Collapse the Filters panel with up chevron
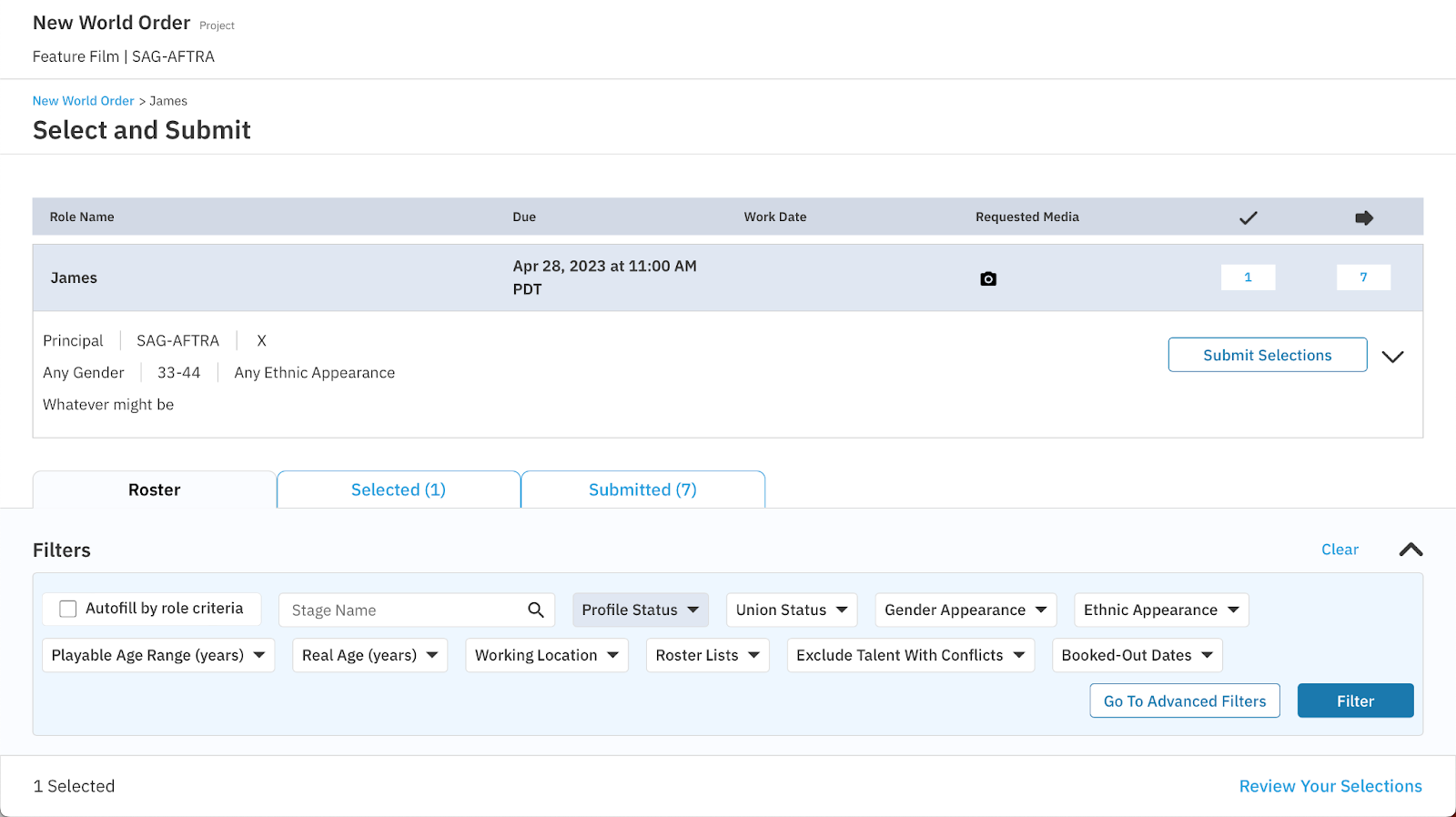The image size is (1456, 817). 1410,550
